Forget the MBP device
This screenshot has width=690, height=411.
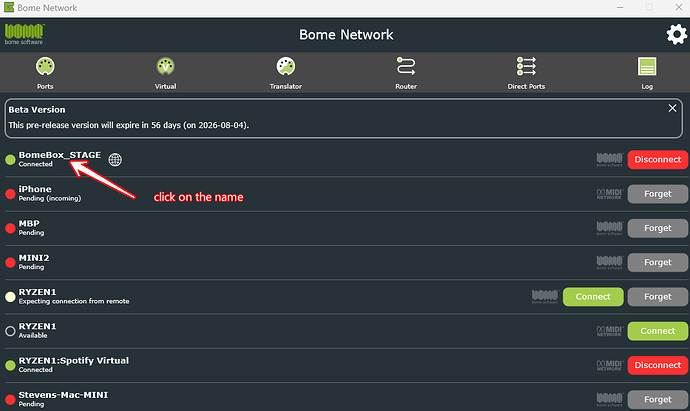coord(657,228)
